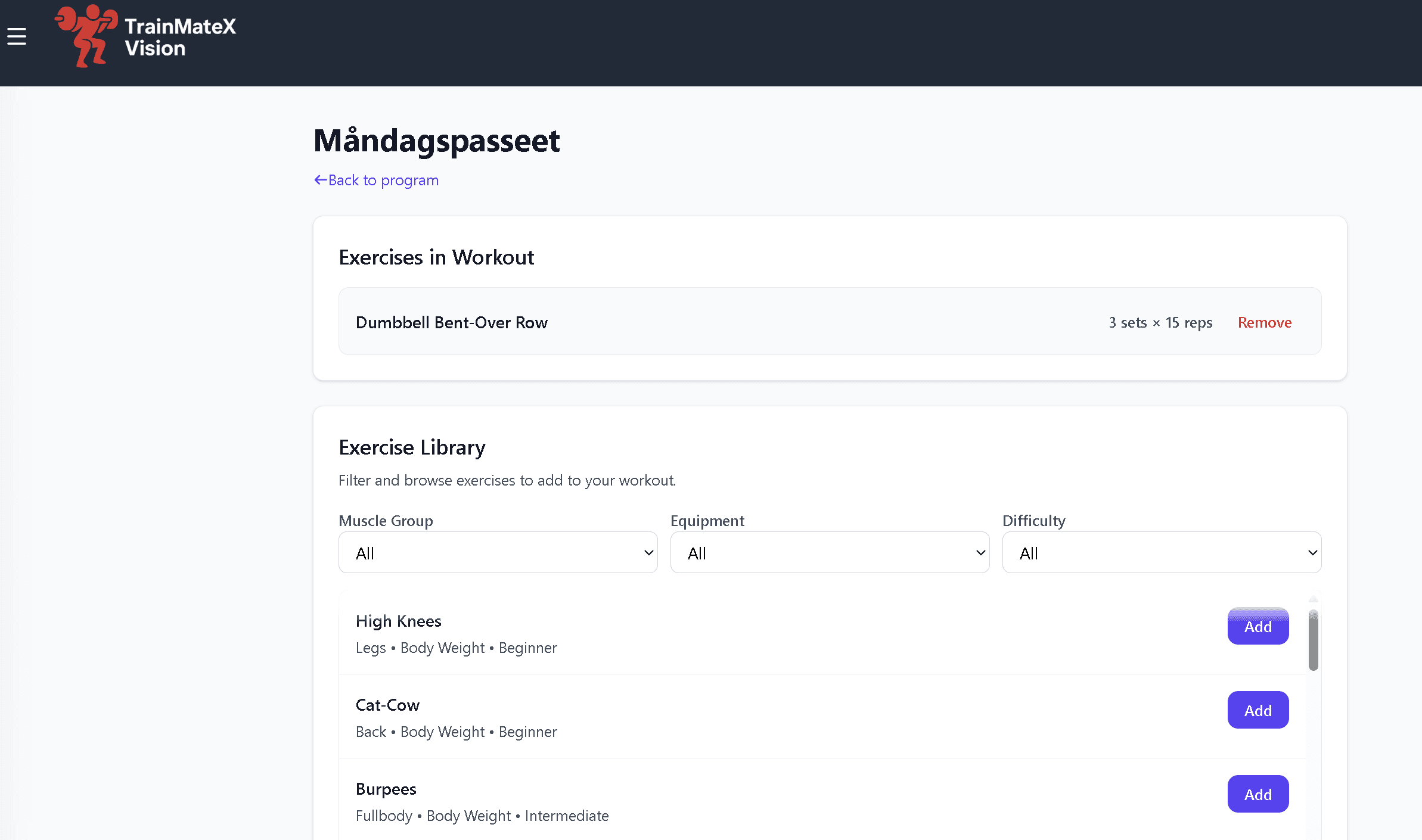The width and height of the screenshot is (1422, 840).
Task: Open the Muscle Group dropdown
Action: point(498,552)
